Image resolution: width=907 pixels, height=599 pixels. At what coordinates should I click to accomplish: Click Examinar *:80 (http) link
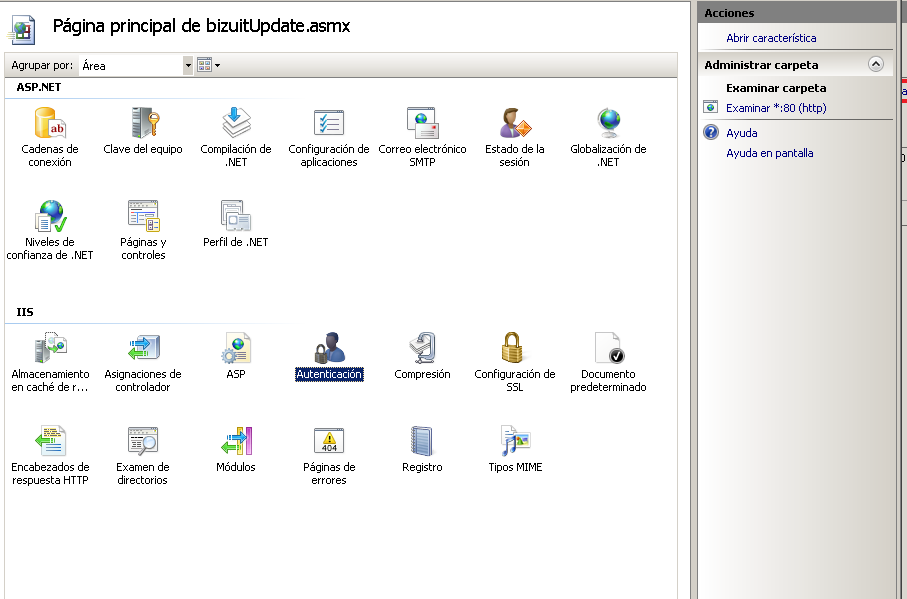776,108
